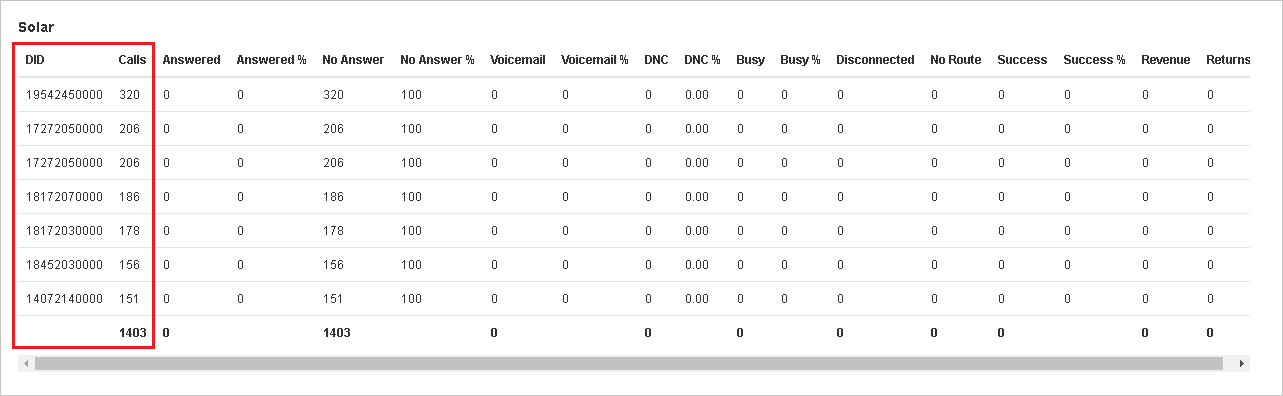Screen dimensions: 1283x396
Task: Click the horizontal scrollbar right arrow
Action: [x=1242, y=364]
